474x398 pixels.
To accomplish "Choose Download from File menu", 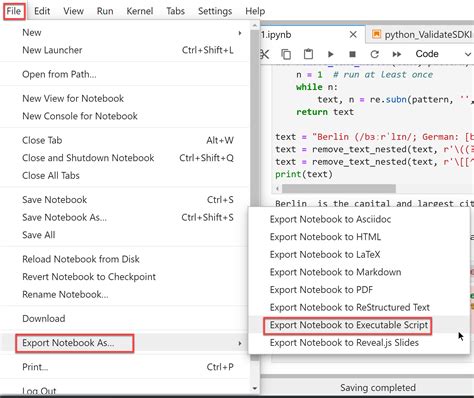I will coord(125,318).
